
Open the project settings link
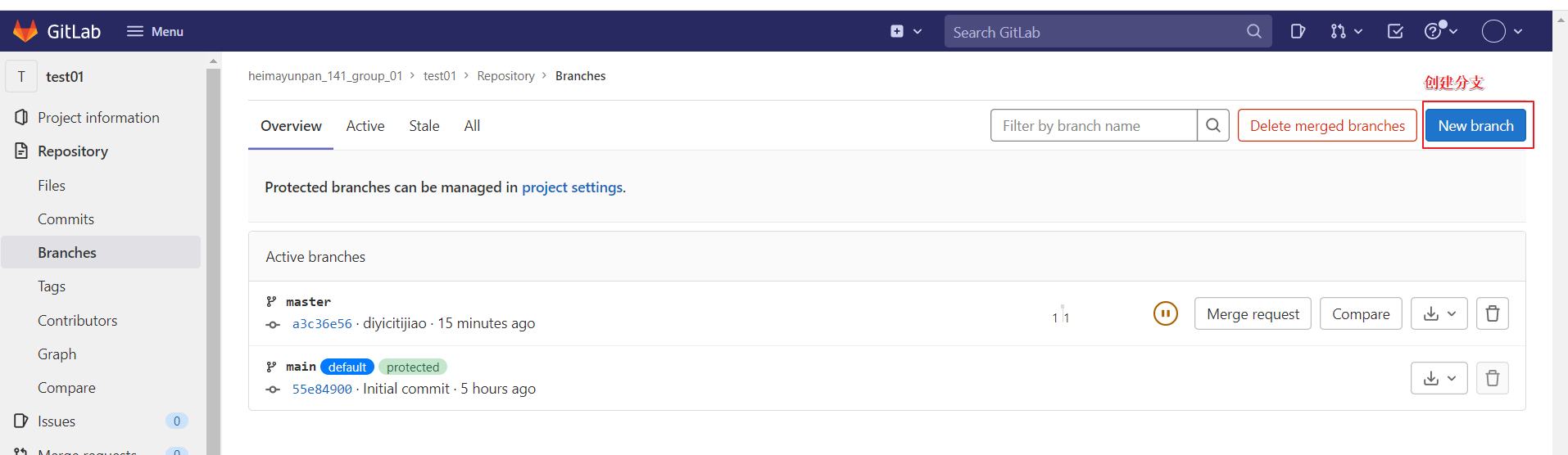click(572, 187)
